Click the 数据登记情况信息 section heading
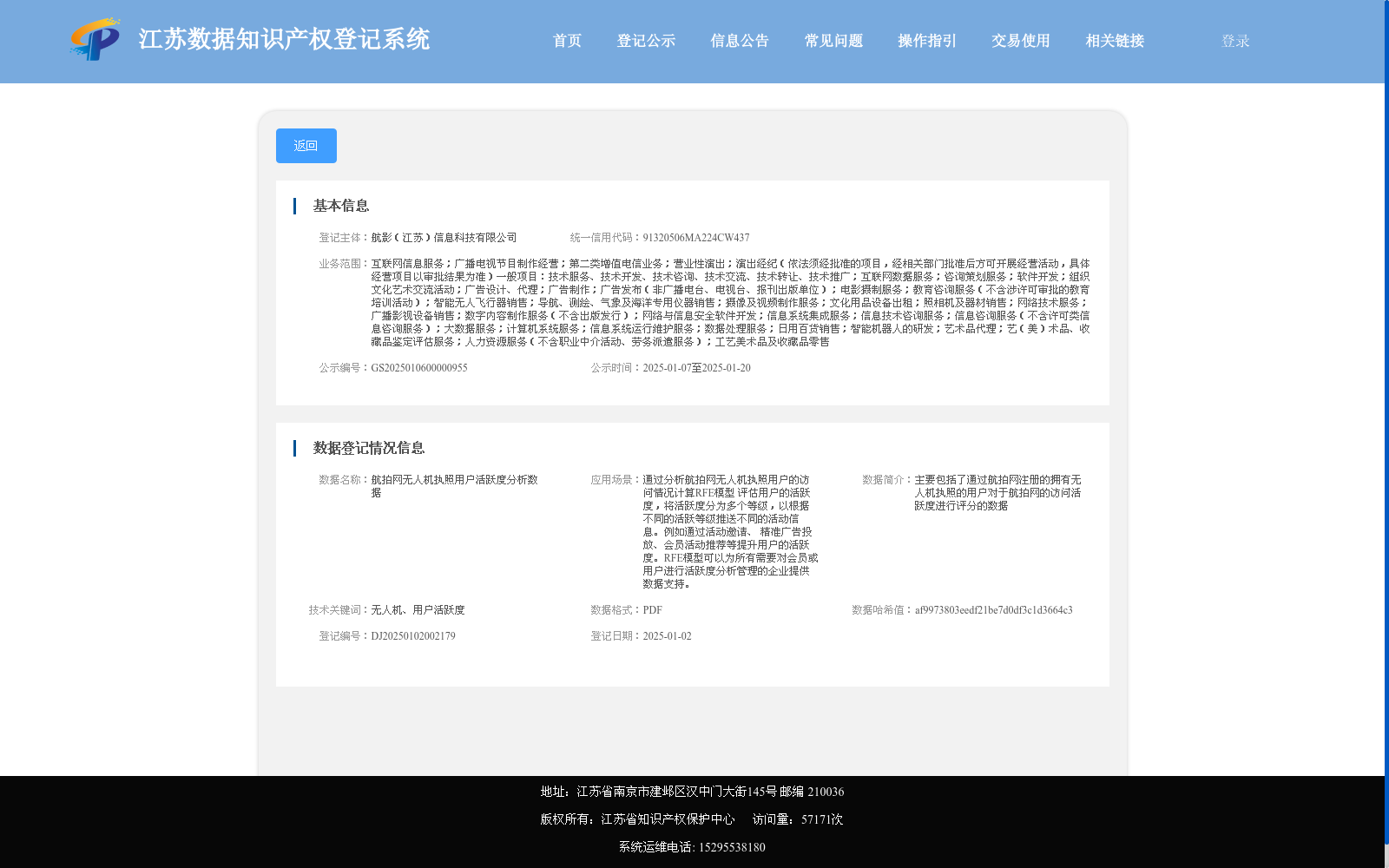The height and width of the screenshot is (868, 1389). coord(369,448)
